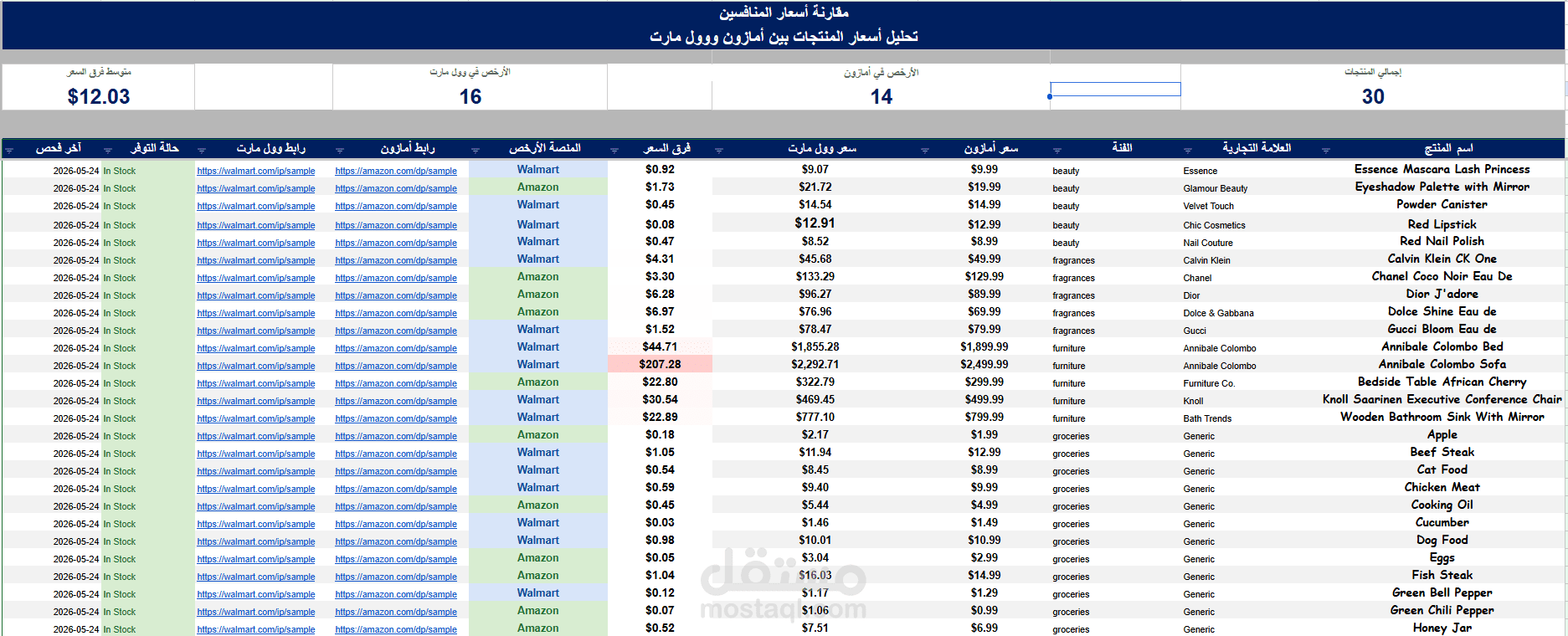The image size is (1568, 636).
Task: Select the highlighted $207.28 price difference cell
Action: (660, 364)
